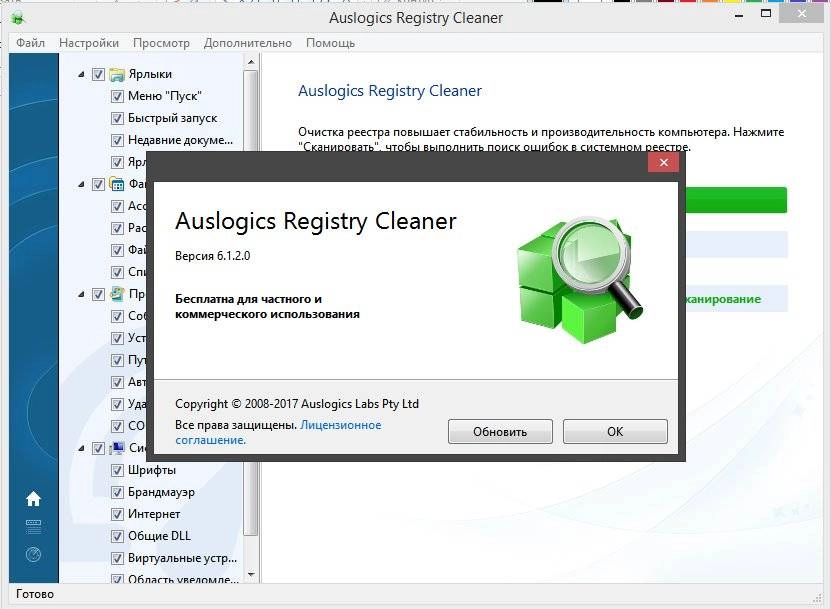This screenshot has height=609, width=831.
Task: Select the Интернет tree row label
Action: click(154, 514)
